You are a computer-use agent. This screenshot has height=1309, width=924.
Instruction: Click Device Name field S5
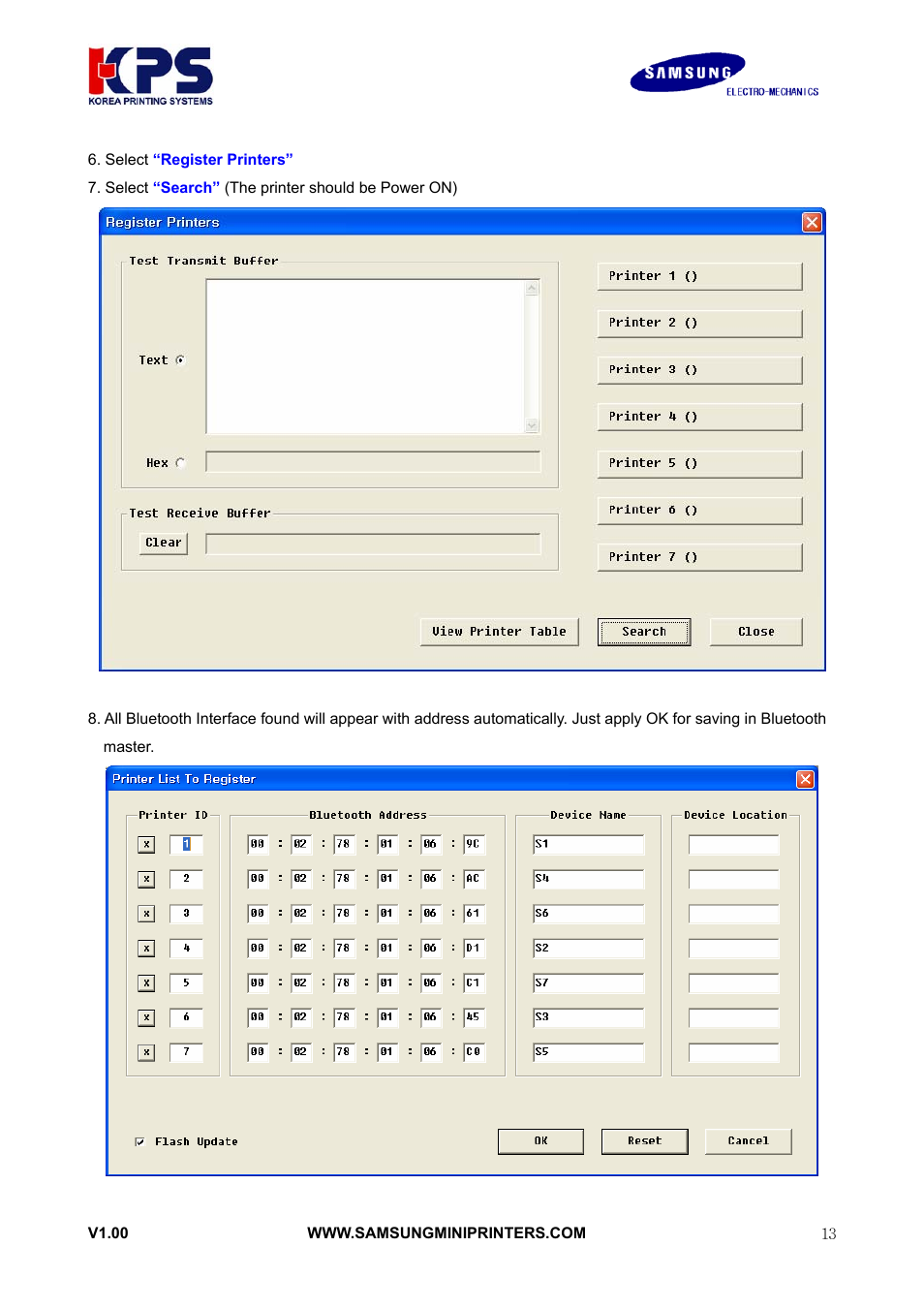589,1051
